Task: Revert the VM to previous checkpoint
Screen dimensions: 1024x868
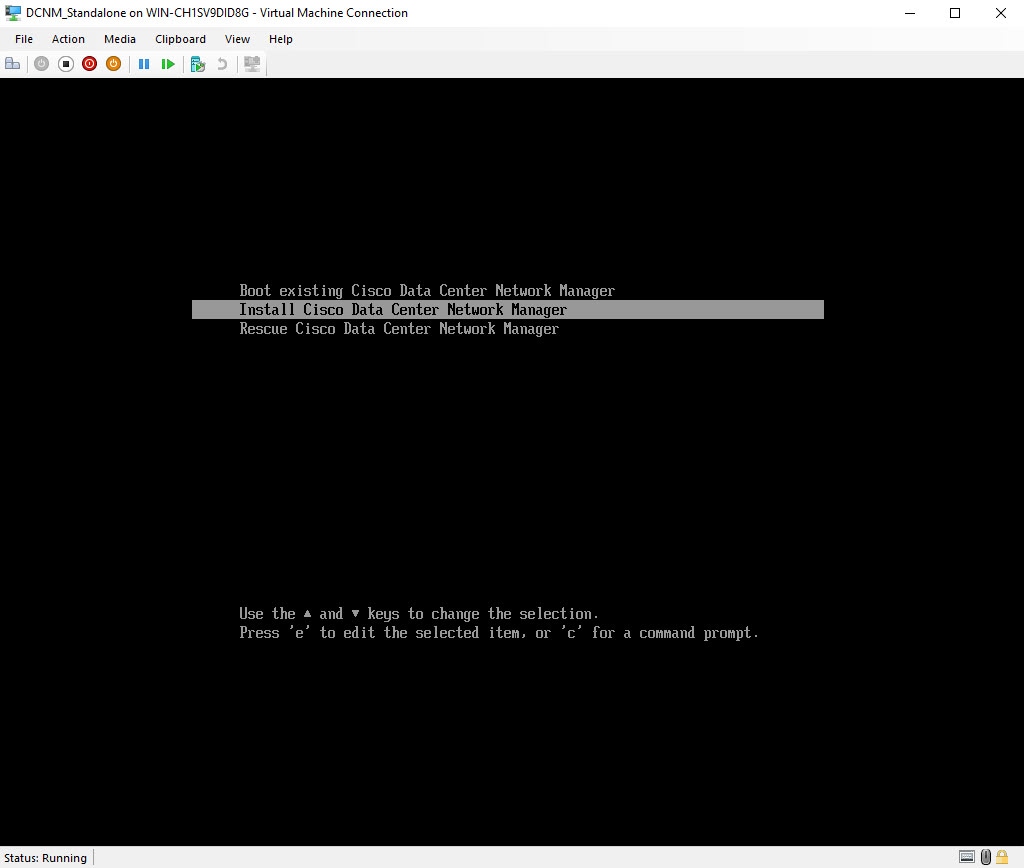Action: point(222,64)
